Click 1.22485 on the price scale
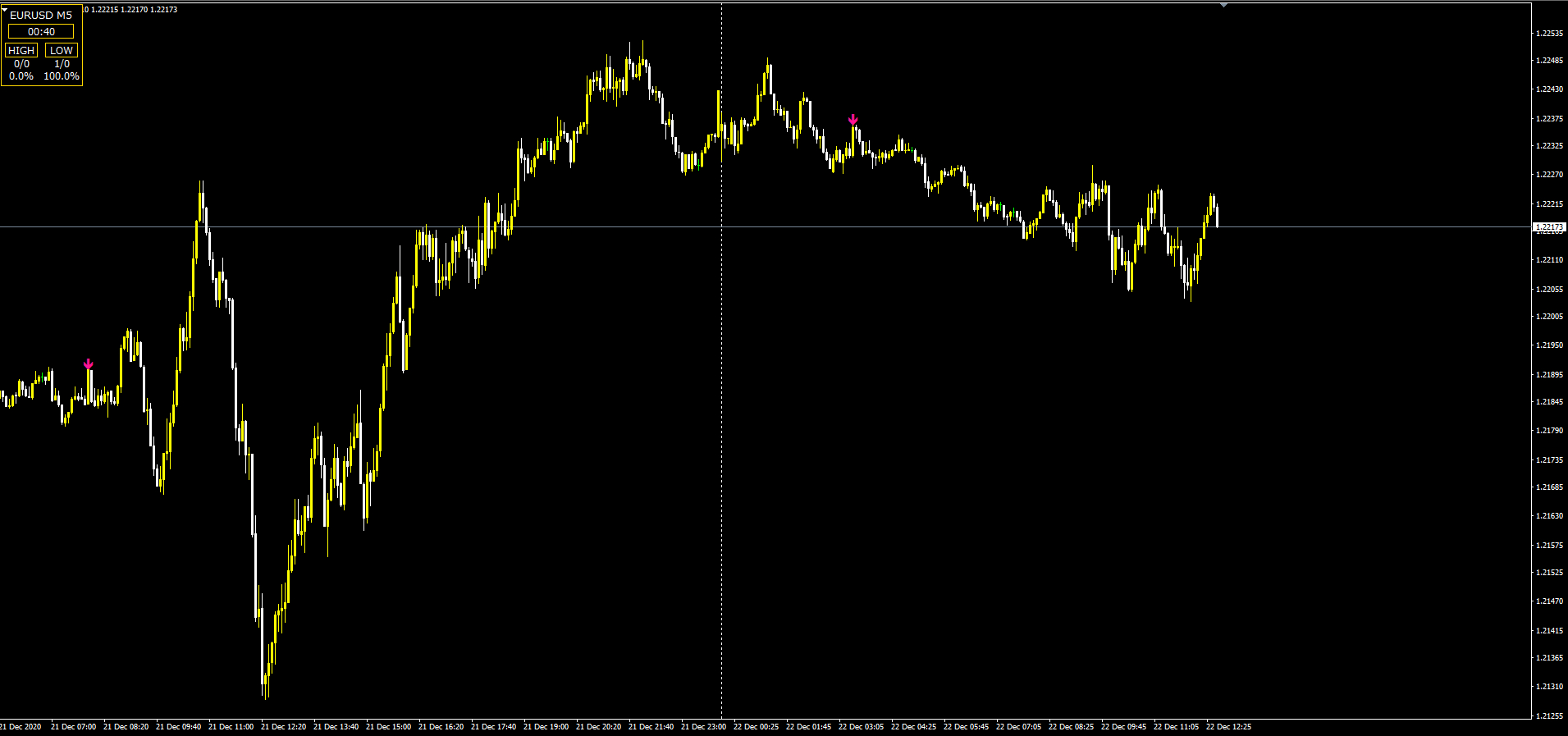1568x736 pixels. coord(1548,61)
